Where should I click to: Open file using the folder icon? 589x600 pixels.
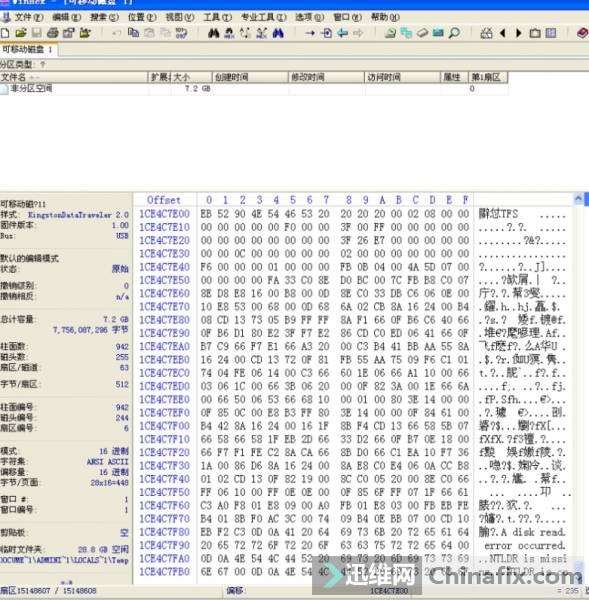pyautogui.click(x=21, y=33)
